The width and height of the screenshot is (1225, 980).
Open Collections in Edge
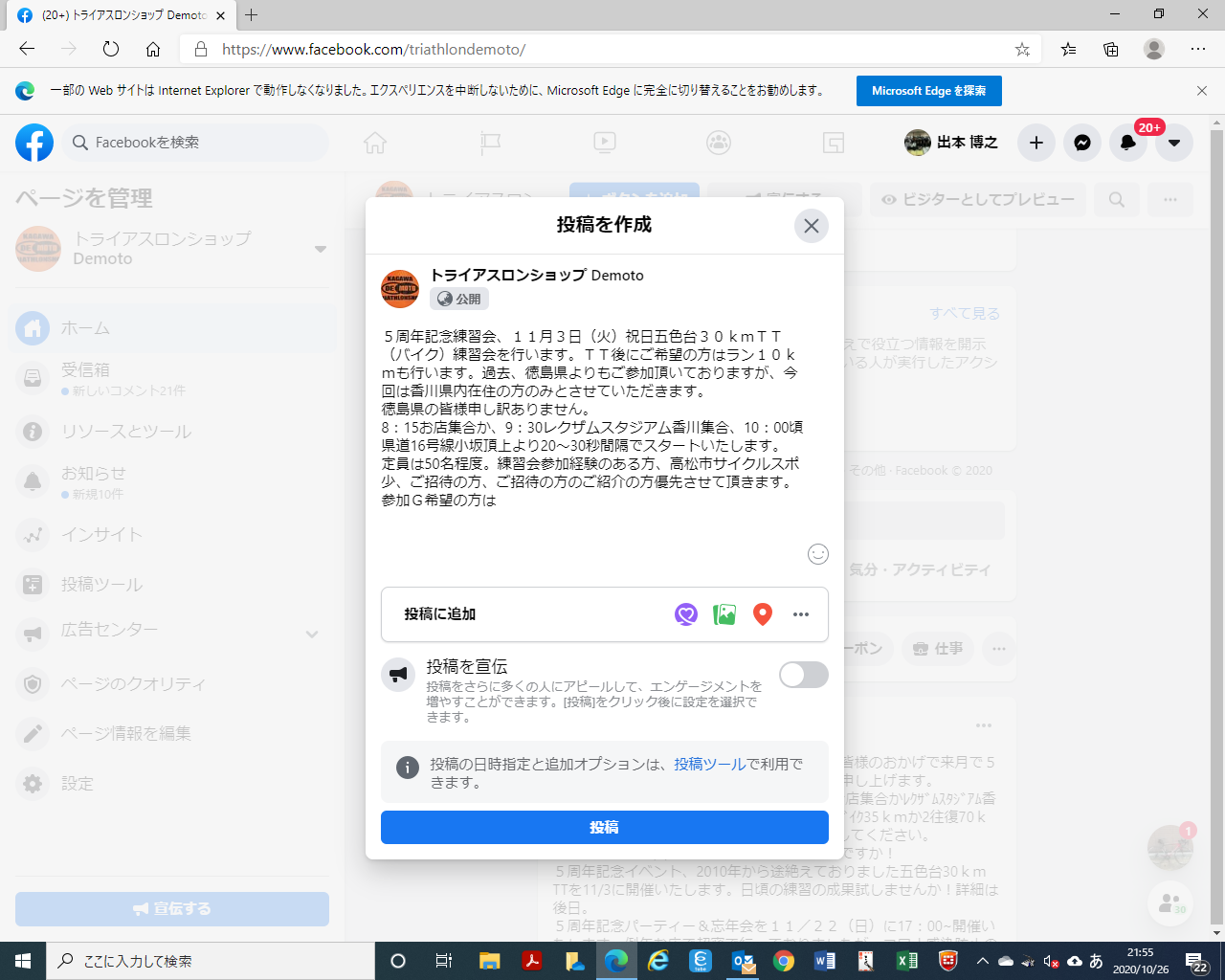(x=1111, y=49)
